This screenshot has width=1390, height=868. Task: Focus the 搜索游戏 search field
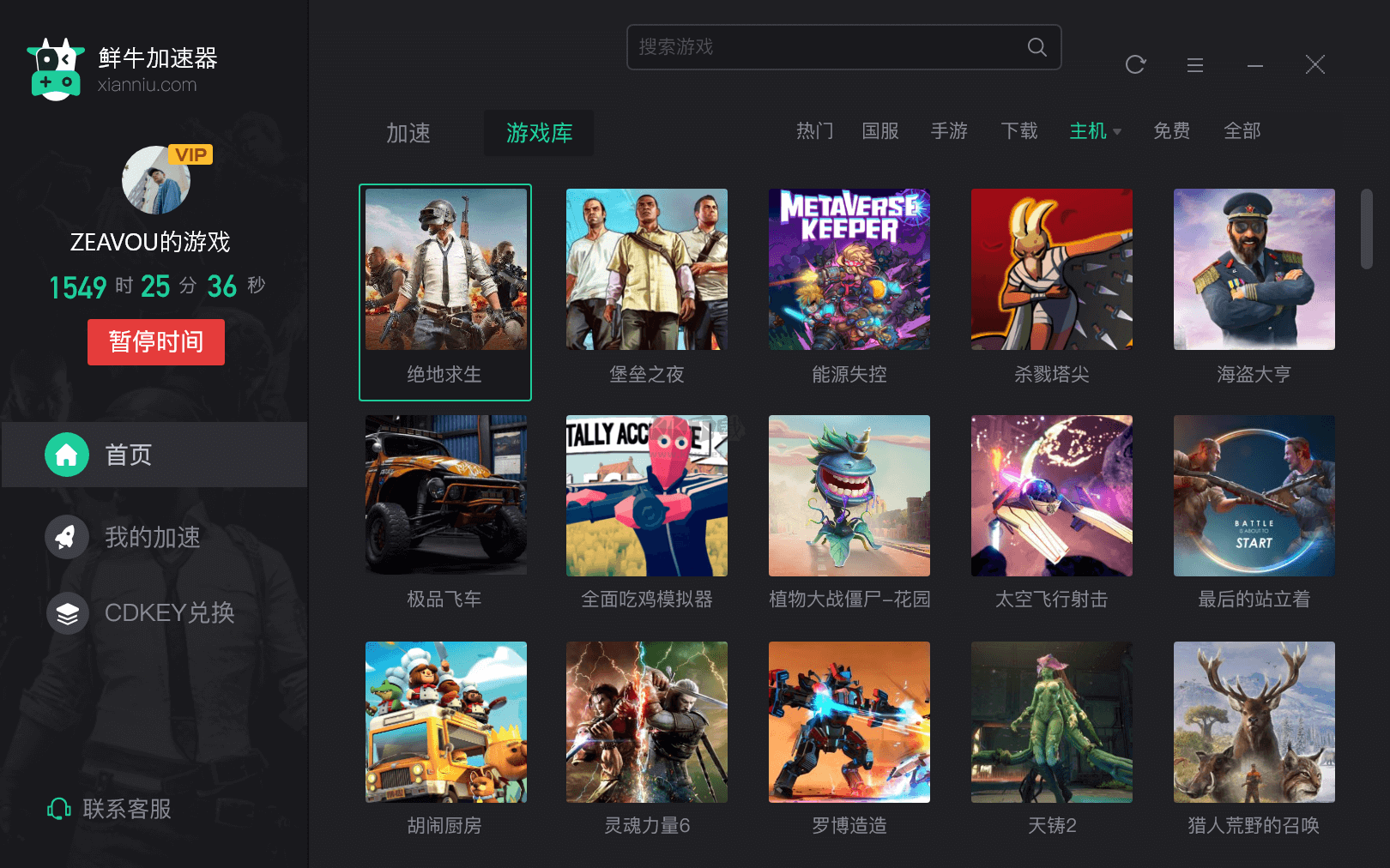[844, 47]
